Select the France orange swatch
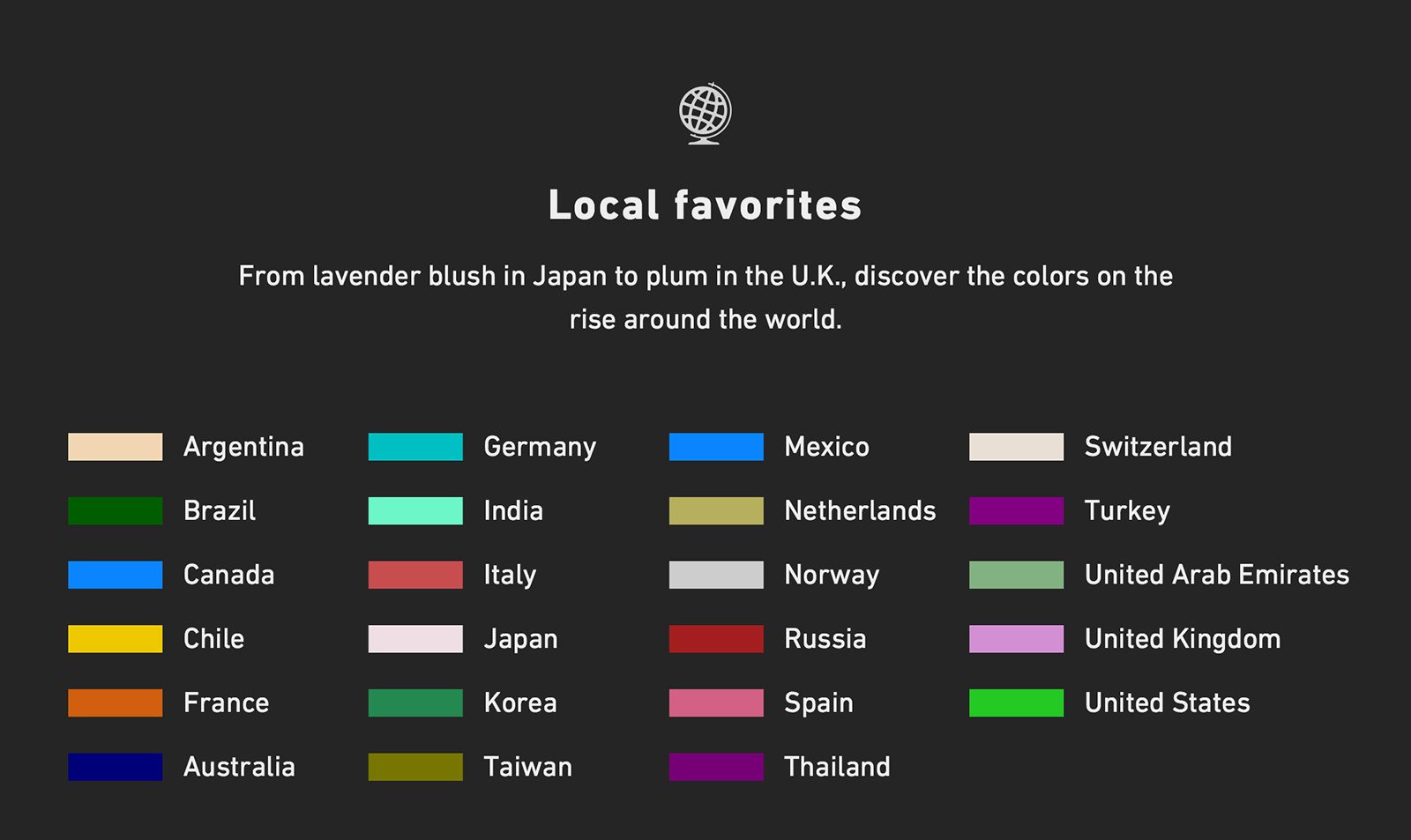The image size is (1411, 840). click(116, 703)
